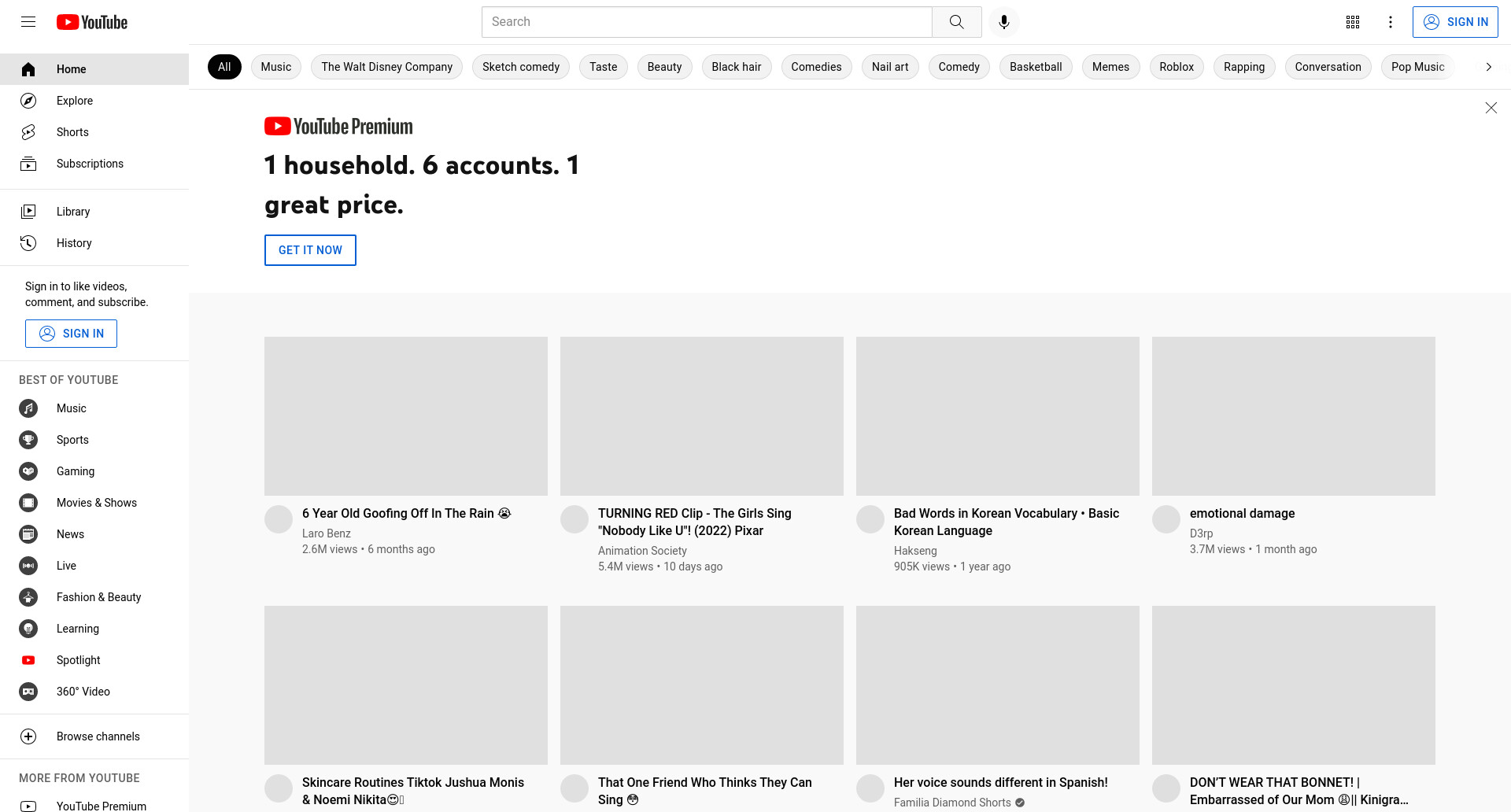The image size is (1511, 812).
Task: Open Live in the sidebar
Action: point(94,566)
